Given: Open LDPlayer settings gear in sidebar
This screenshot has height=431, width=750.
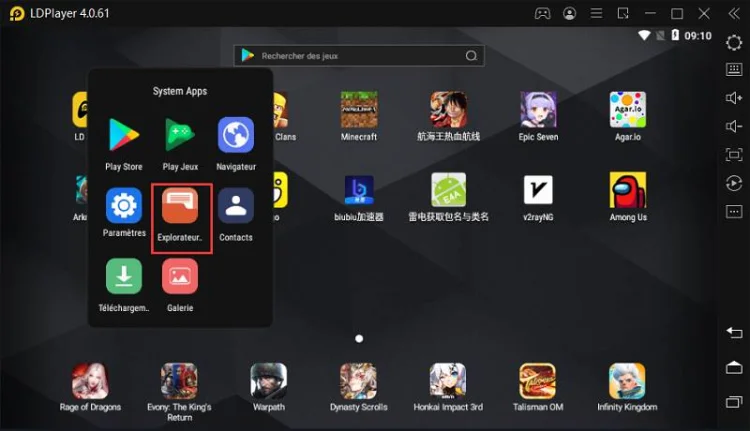Looking at the screenshot, I should pyautogui.click(x=734, y=43).
